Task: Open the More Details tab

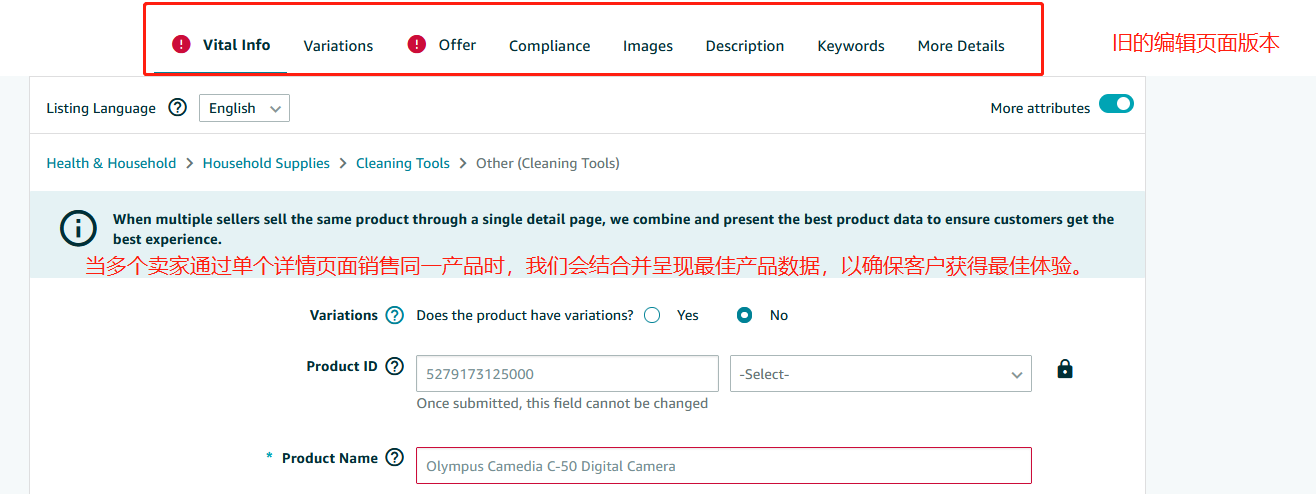Action: [961, 46]
